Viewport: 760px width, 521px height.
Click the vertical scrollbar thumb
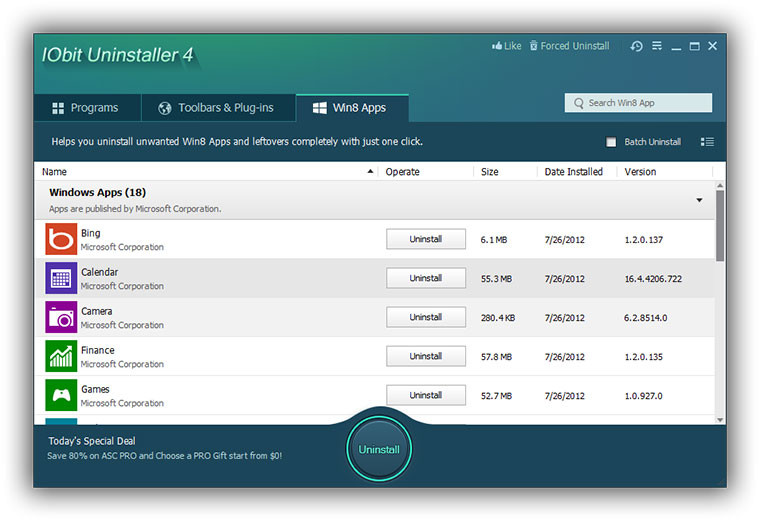click(720, 226)
